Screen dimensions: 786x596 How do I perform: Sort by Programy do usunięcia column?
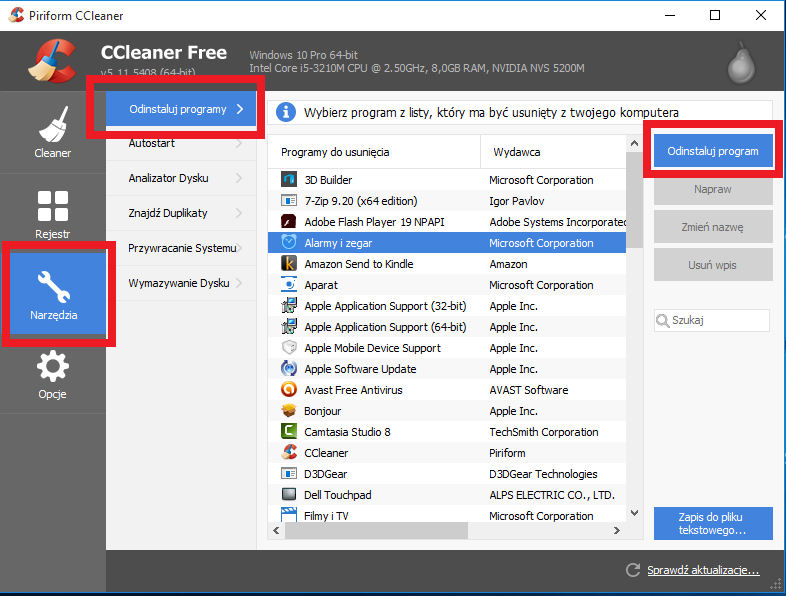point(374,152)
